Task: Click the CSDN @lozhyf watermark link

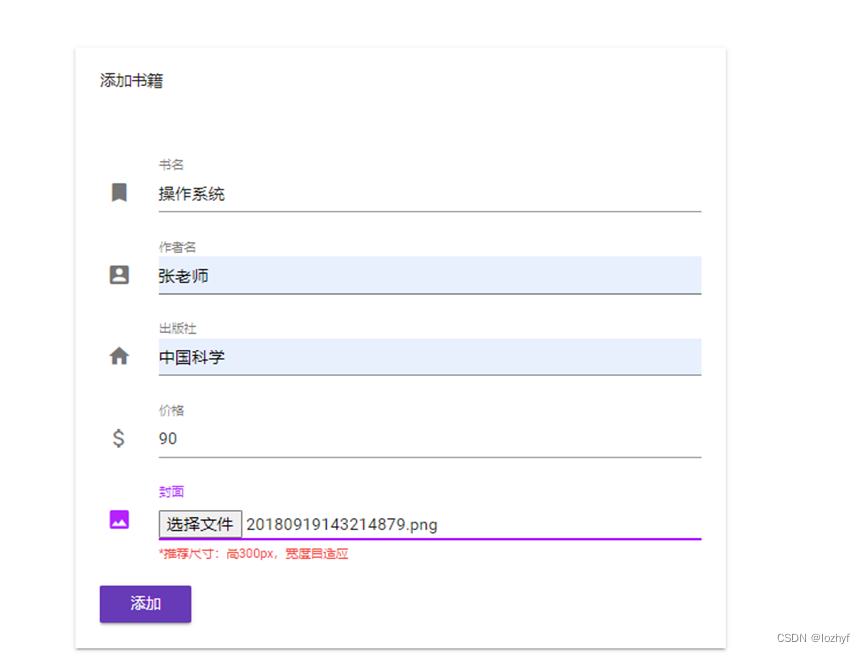Action: 814,637
